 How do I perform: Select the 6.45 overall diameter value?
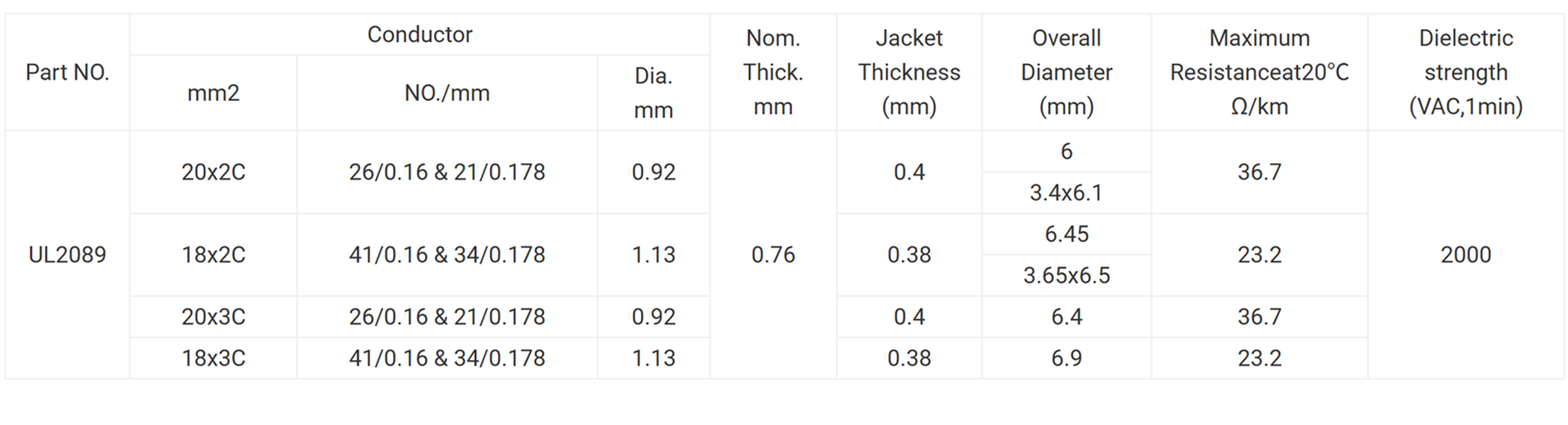click(x=1066, y=234)
